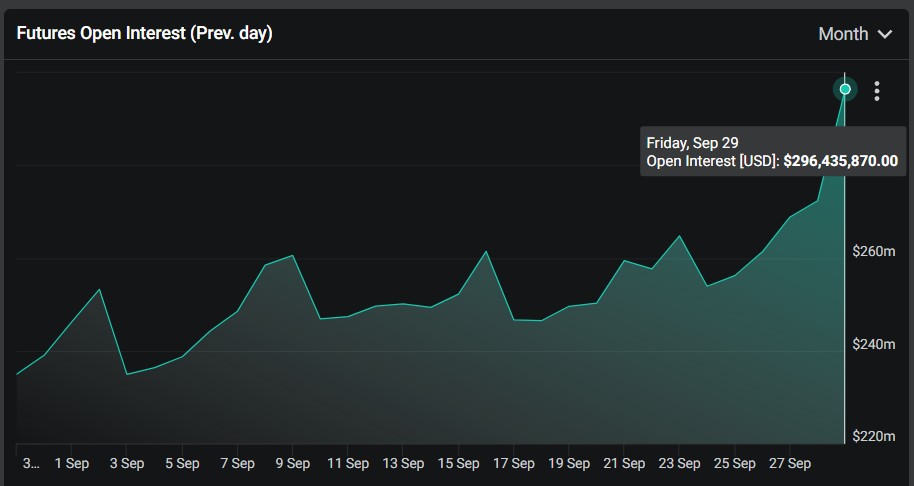Select the 9 Sep axis tick label

(292, 463)
